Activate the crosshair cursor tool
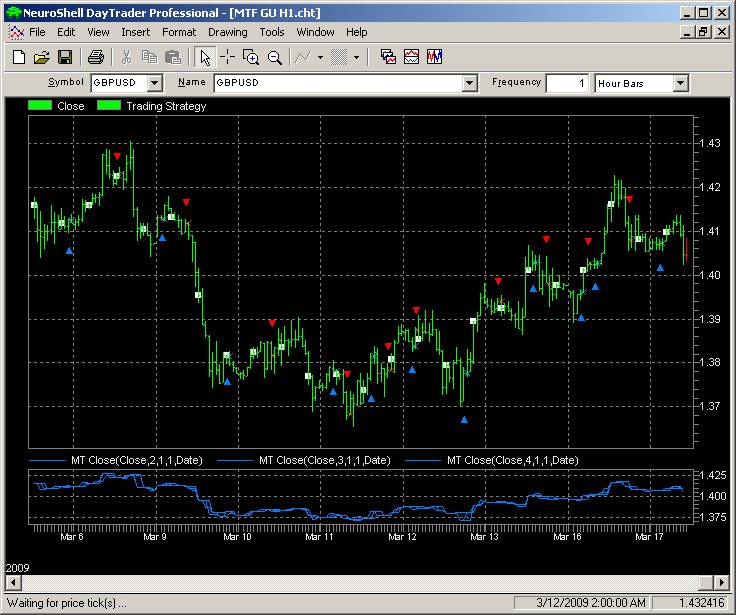736x615 pixels. 228,57
